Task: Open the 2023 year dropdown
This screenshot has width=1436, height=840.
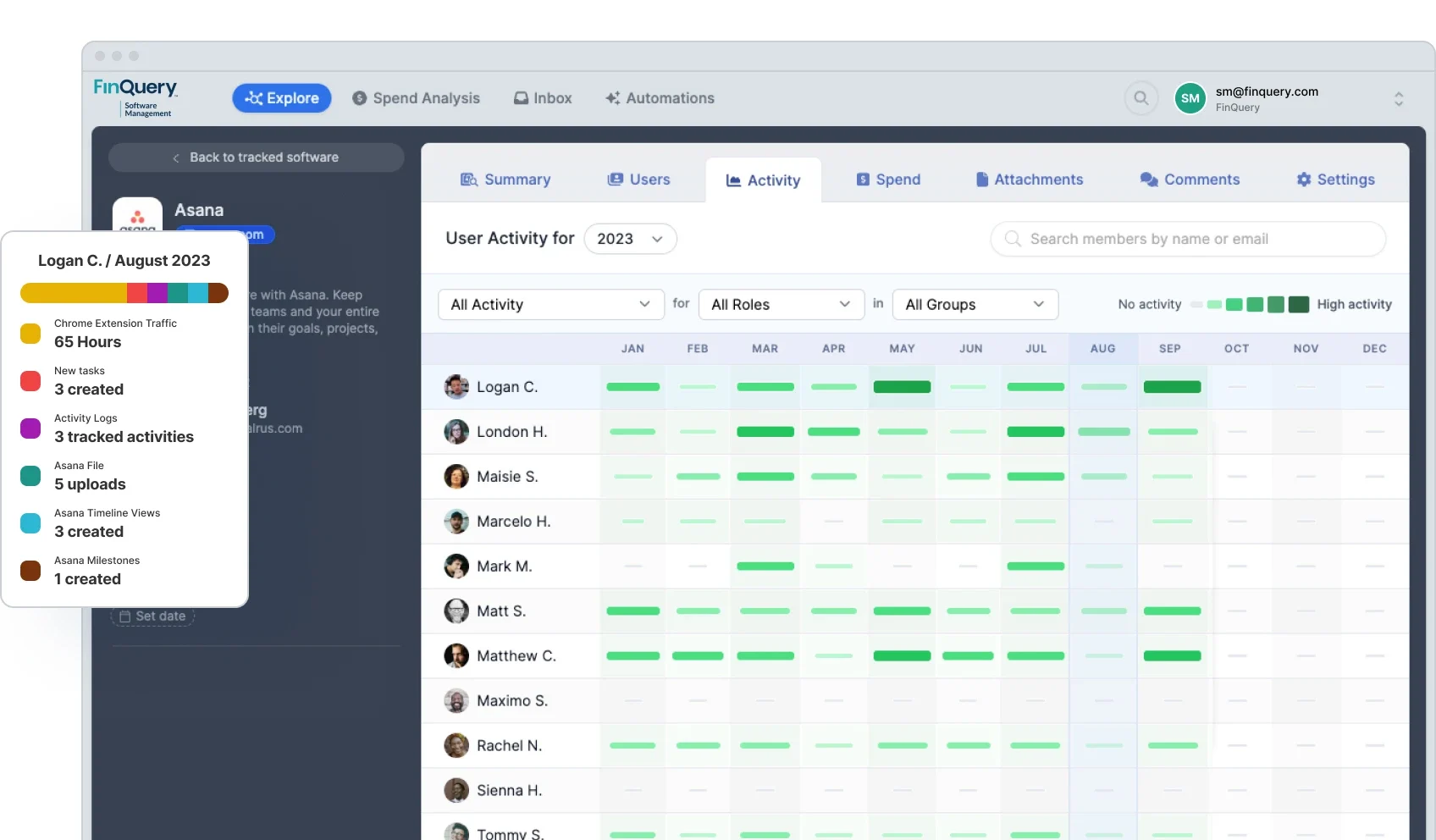Action: [630, 239]
